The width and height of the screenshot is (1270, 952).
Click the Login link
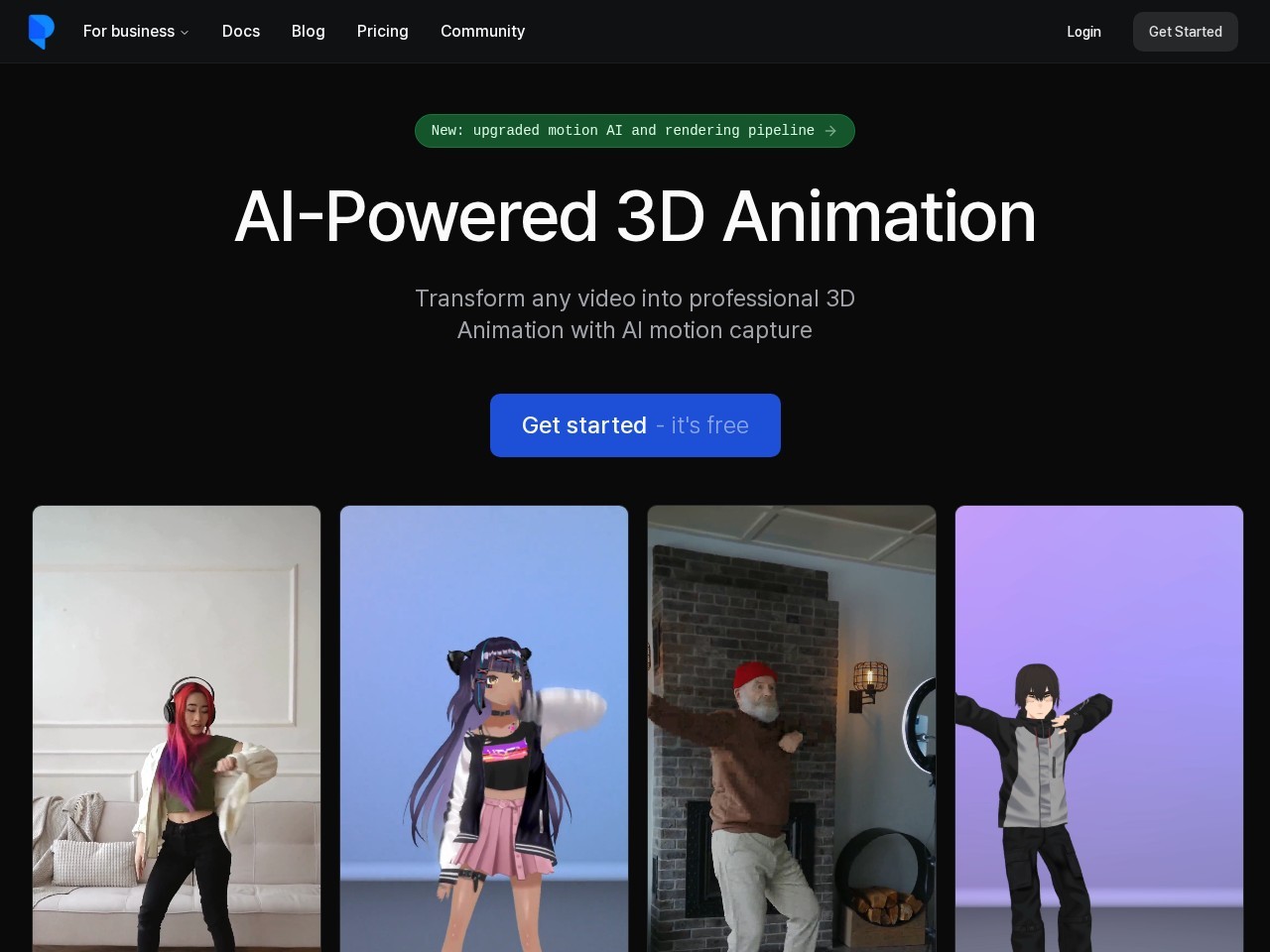pos(1083,32)
